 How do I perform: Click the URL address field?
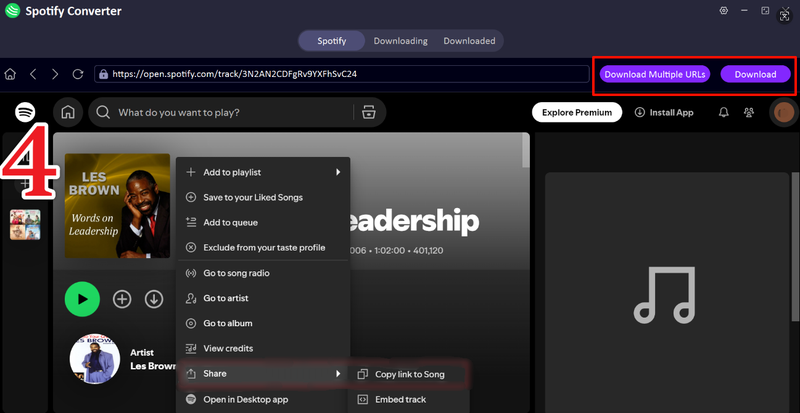(342, 74)
